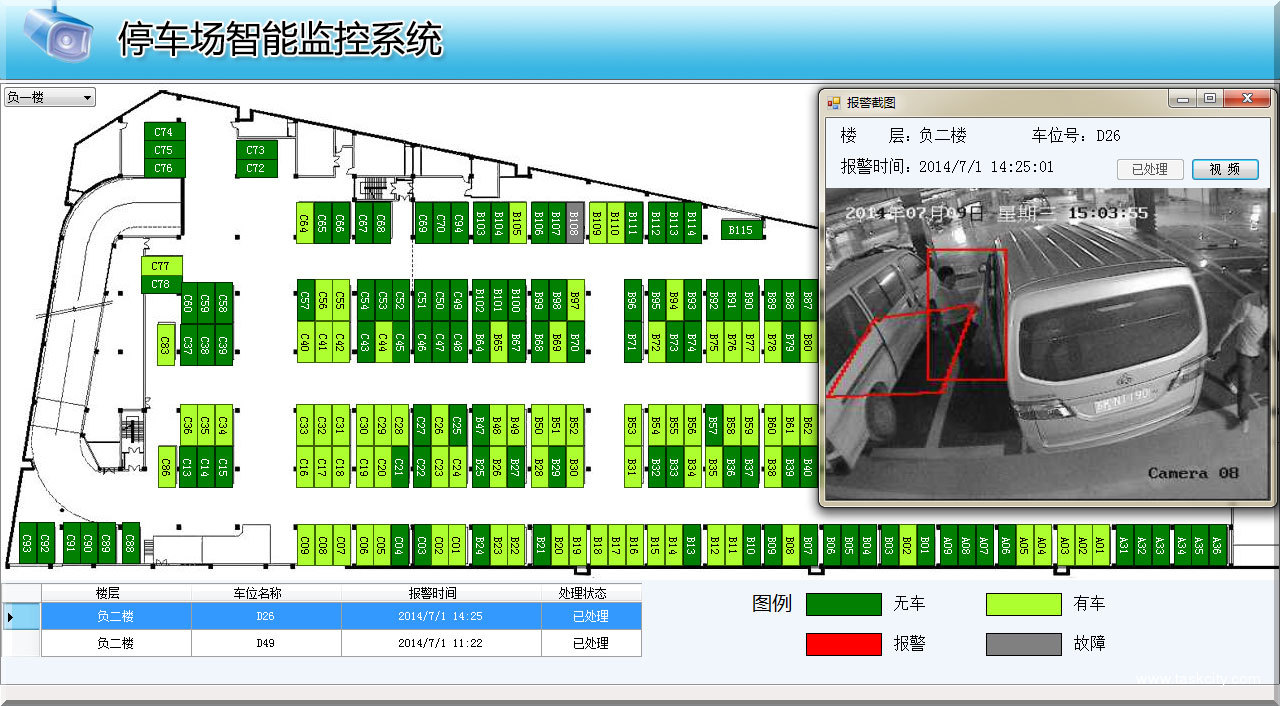The height and width of the screenshot is (706, 1280).
Task: Click the 已处理 button in alarm dialog
Action: coord(1149,170)
